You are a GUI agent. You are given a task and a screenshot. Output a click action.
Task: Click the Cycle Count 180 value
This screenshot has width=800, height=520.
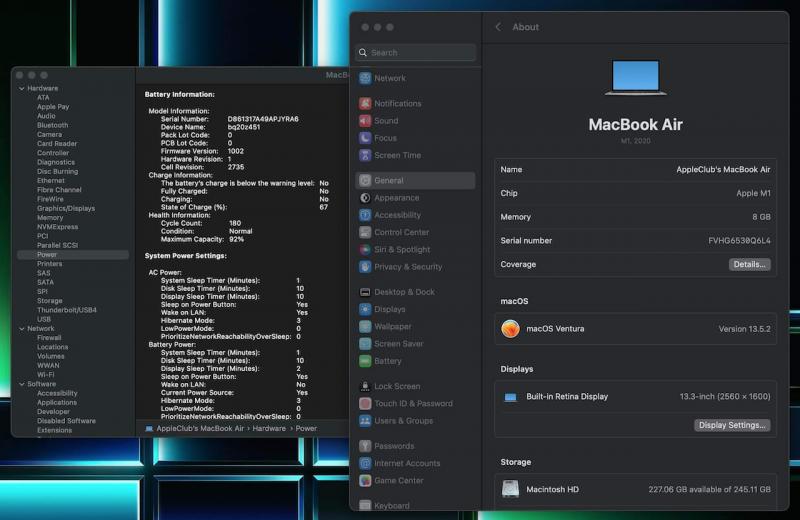pyautogui.click(x=235, y=223)
